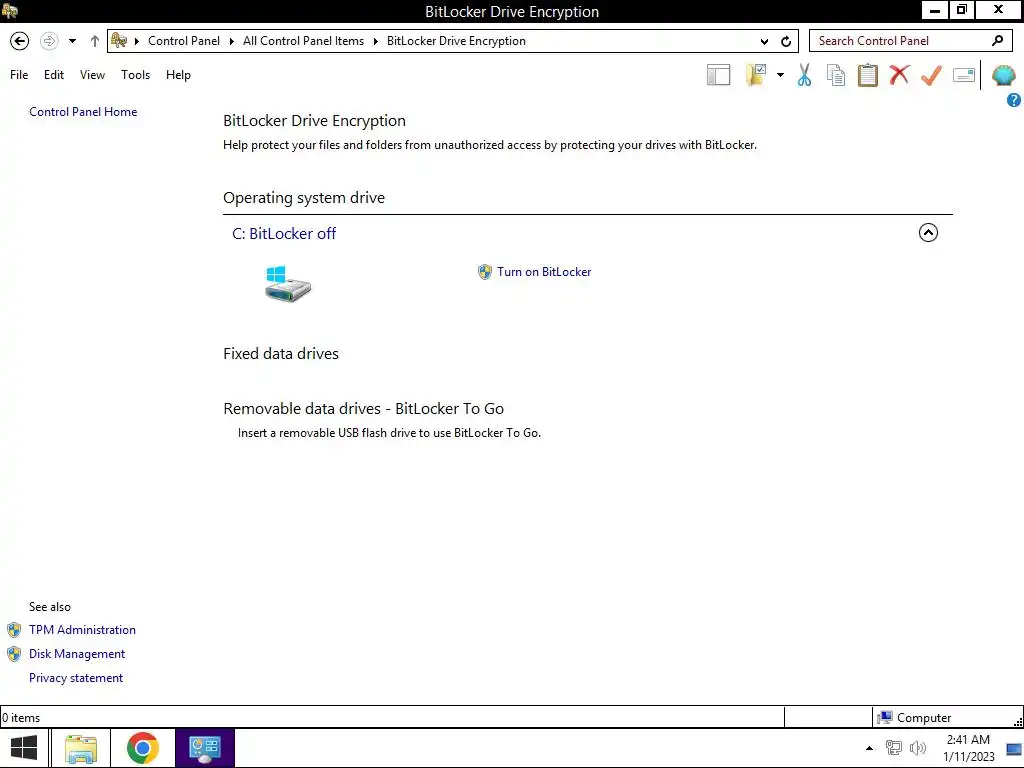Image resolution: width=1024 pixels, height=768 pixels.
Task: Expand the breadcrumb arrow after Control Panel
Action: [x=231, y=41]
